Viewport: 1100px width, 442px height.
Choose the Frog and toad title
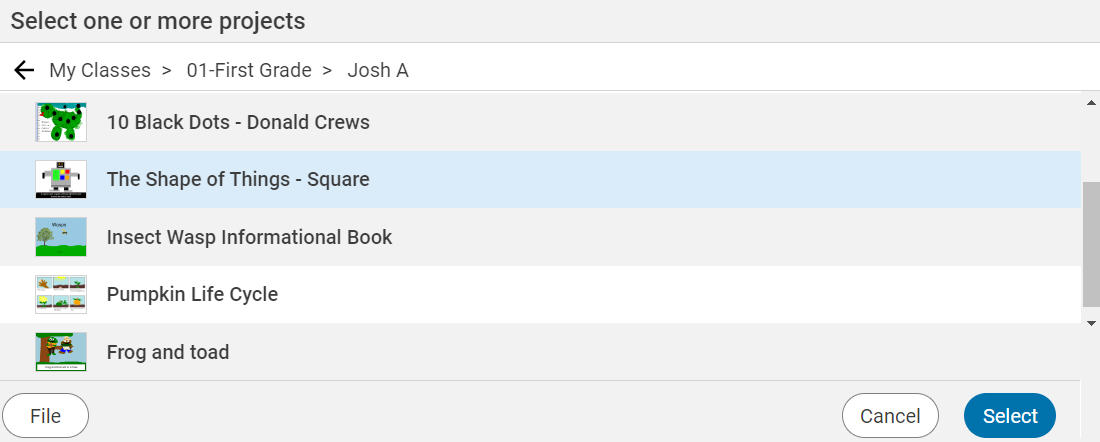coord(168,352)
